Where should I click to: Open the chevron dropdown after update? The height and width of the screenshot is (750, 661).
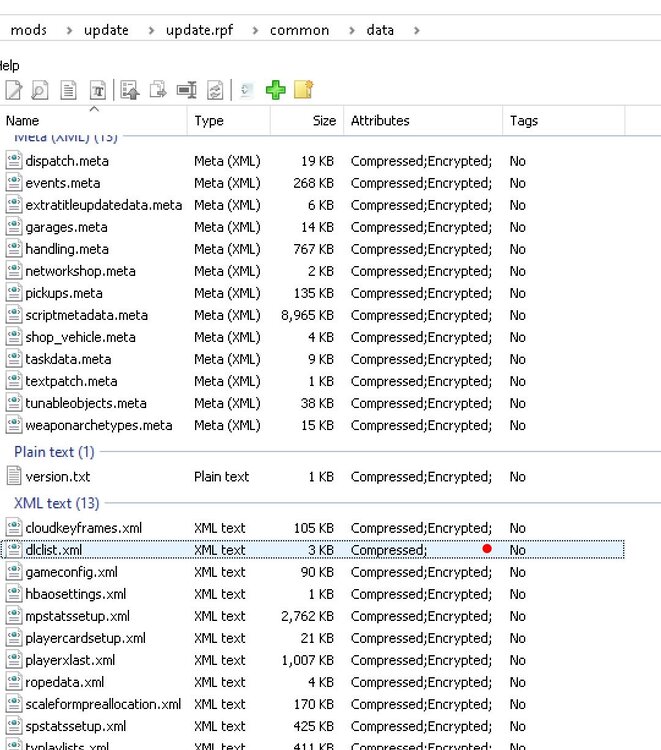coord(151,31)
